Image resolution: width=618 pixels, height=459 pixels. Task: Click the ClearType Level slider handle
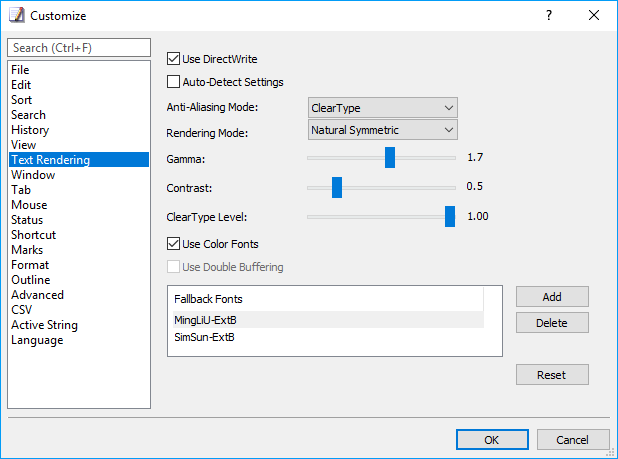click(450, 216)
